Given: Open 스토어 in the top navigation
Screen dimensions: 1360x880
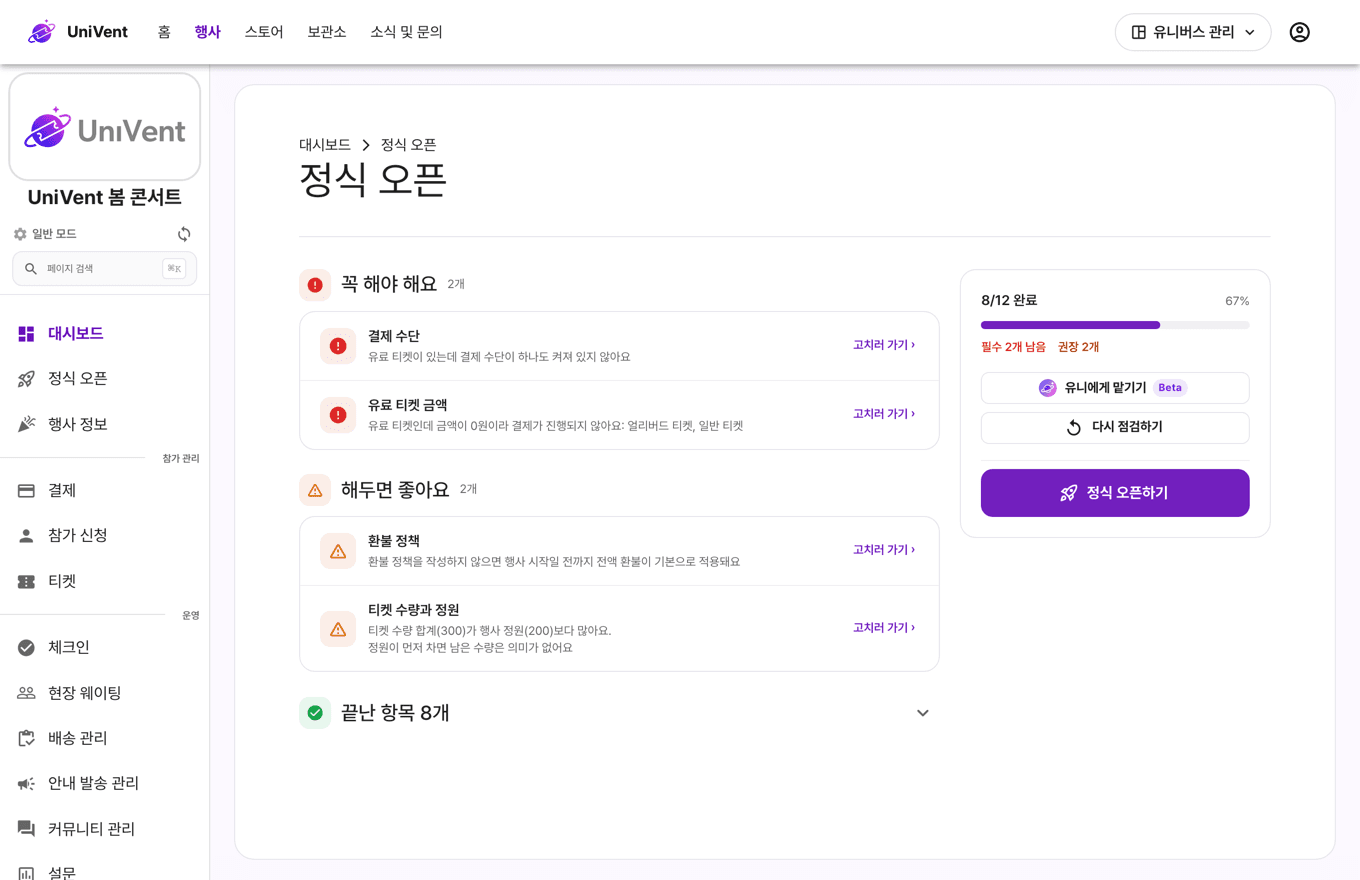Looking at the screenshot, I should (264, 32).
